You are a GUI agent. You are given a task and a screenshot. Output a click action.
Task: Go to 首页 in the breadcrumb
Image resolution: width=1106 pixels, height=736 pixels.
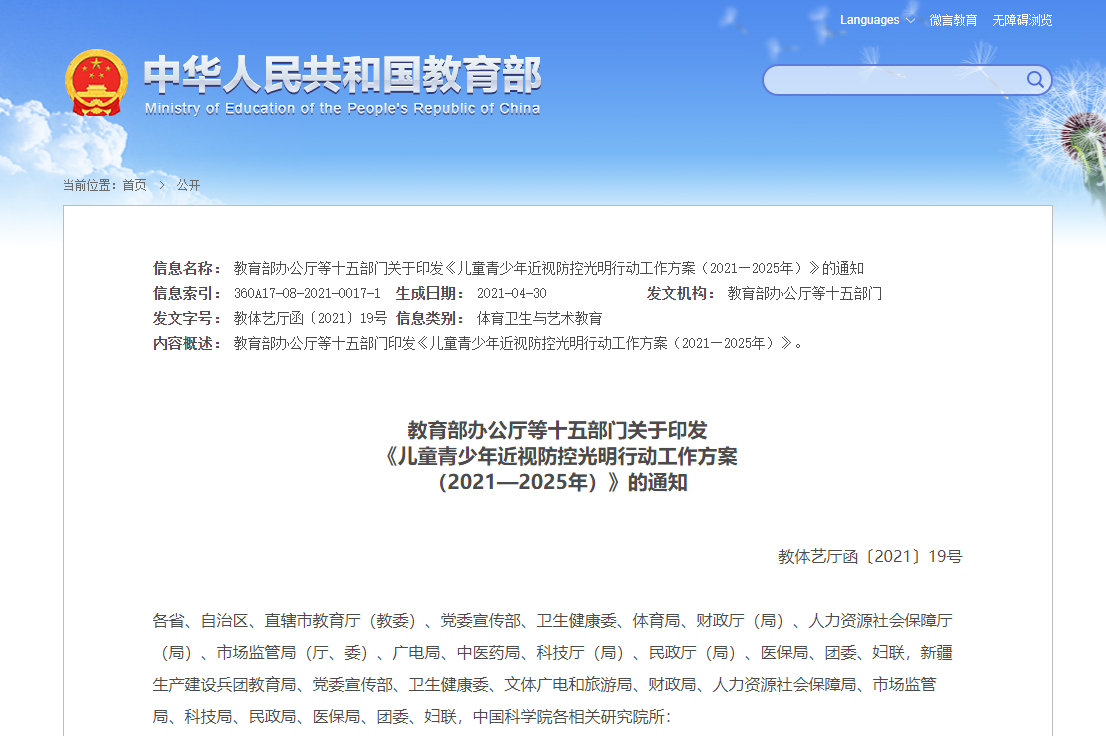(134, 185)
